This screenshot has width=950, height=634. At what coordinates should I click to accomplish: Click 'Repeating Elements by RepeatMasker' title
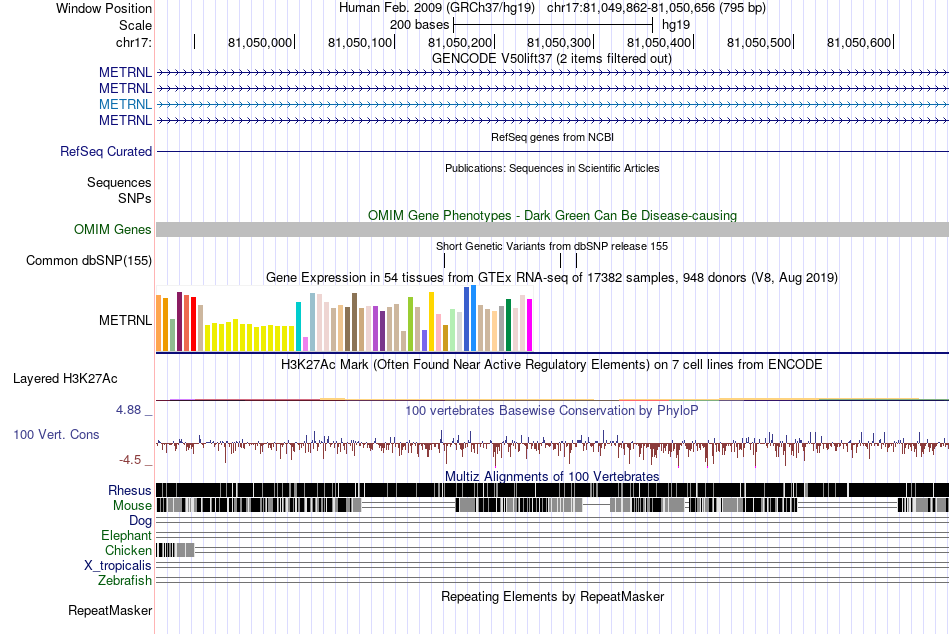pyautogui.click(x=553, y=597)
